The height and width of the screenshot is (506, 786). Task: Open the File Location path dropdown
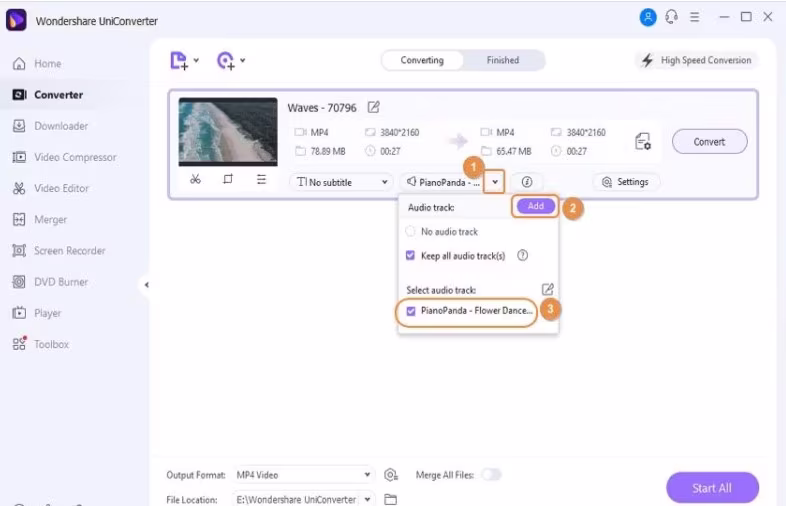click(x=303, y=499)
